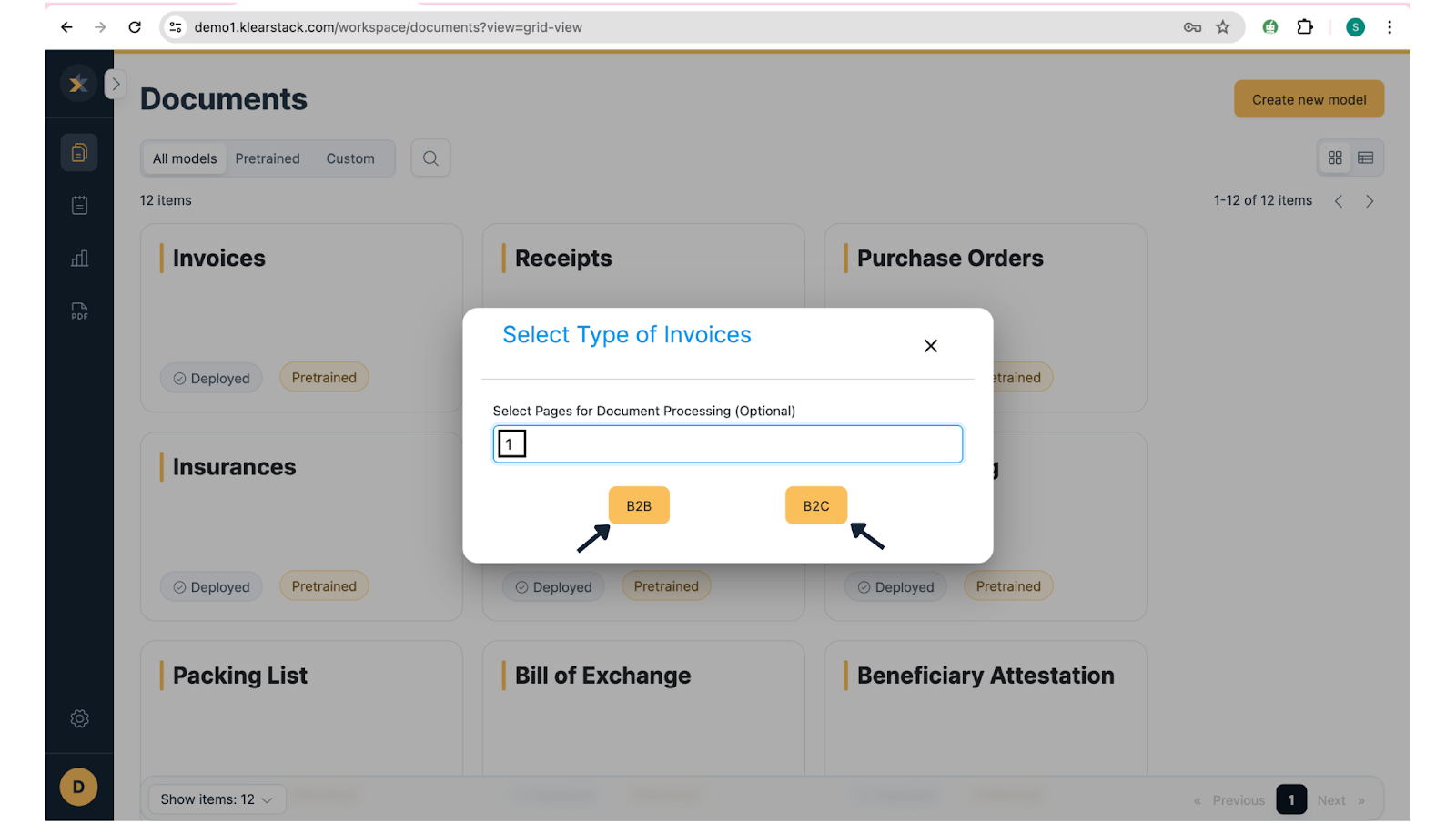Image resolution: width=1456 pixels, height=824 pixels.
Task: Go back in browser history
Action: 66,27
